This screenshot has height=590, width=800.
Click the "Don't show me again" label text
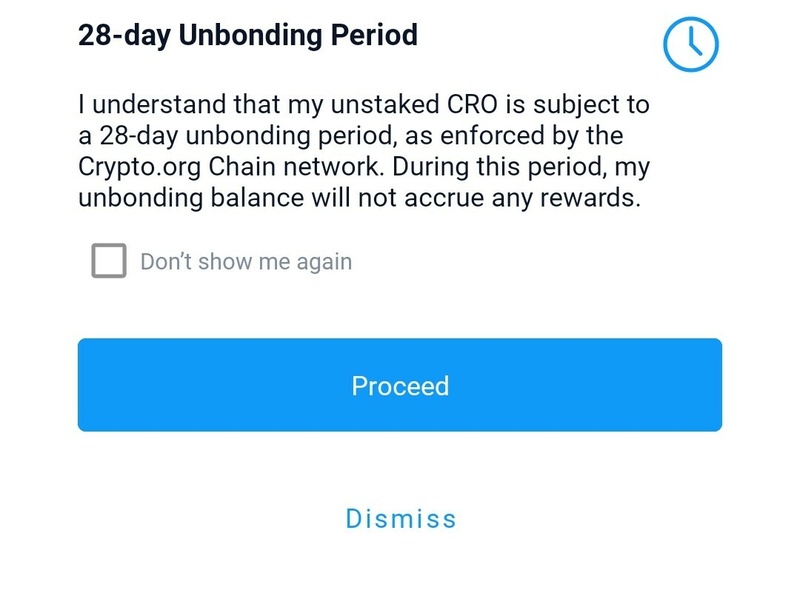(246, 261)
